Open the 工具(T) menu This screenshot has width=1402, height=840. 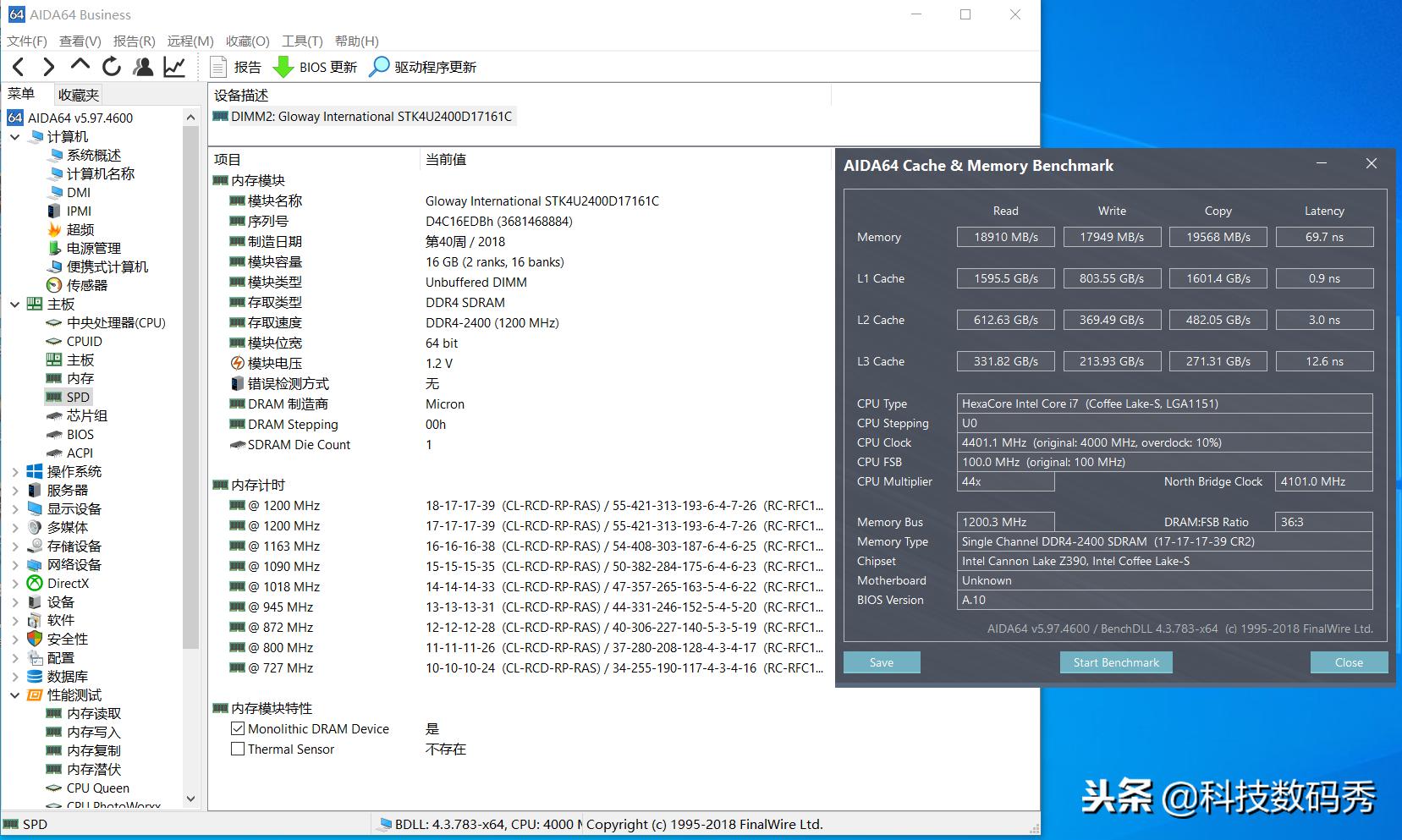pos(302,41)
